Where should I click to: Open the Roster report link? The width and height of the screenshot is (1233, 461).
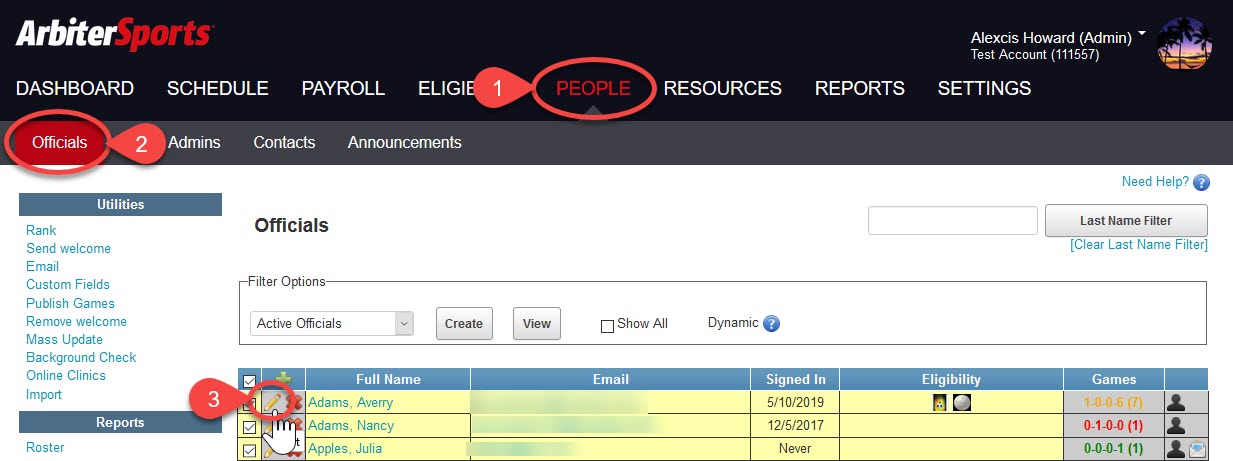tap(45, 448)
